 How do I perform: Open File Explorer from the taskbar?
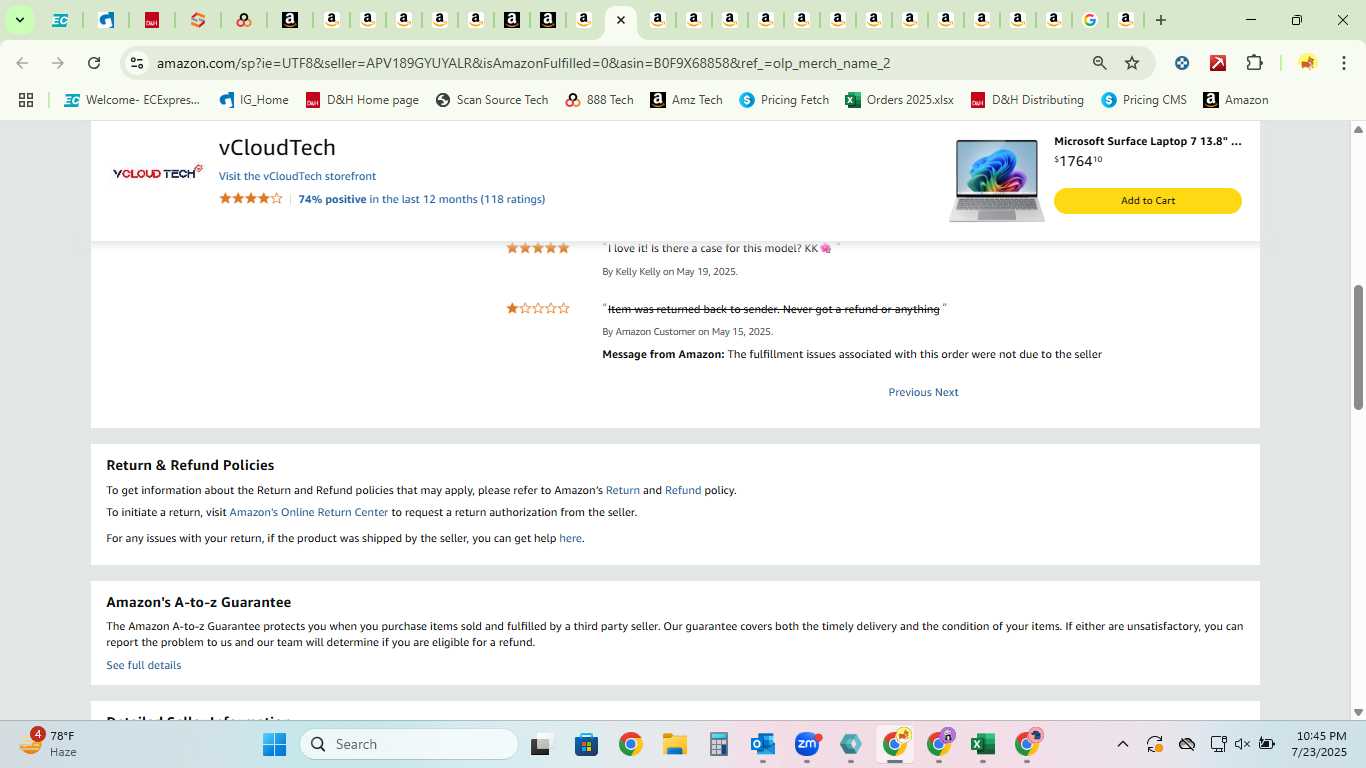pyautogui.click(x=675, y=744)
